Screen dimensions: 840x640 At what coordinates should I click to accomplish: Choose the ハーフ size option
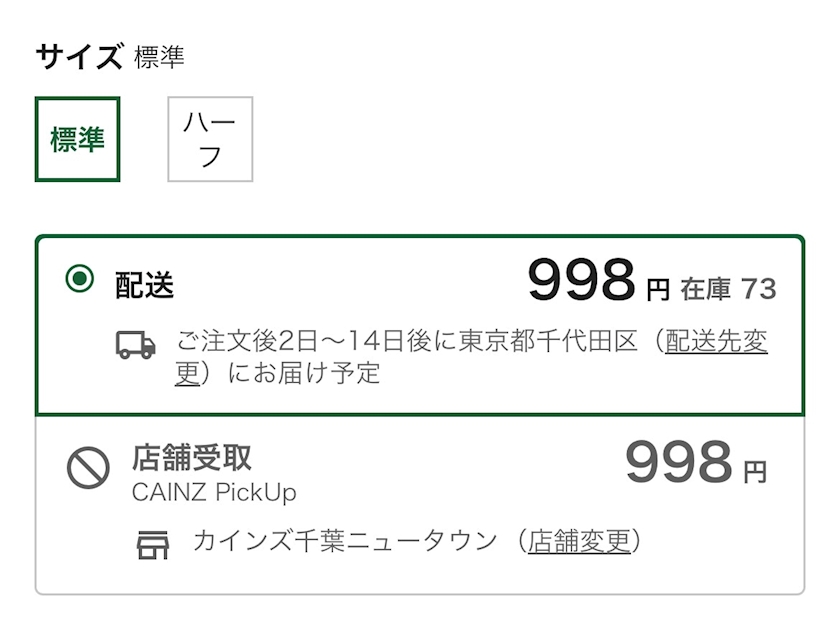210,139
